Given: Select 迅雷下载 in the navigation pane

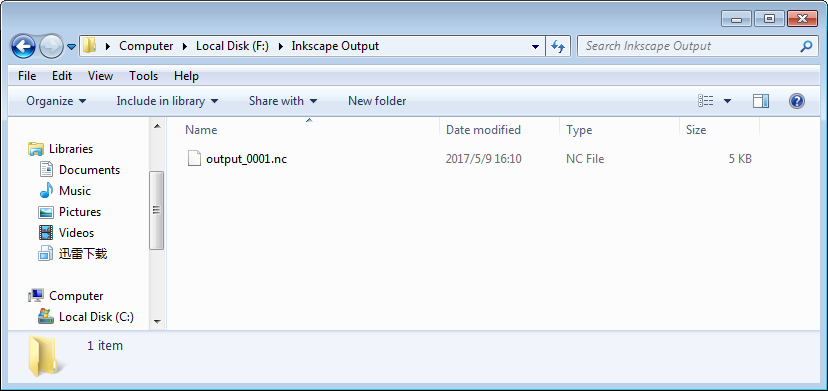Looking at the screenshot, I should (83, 254).
